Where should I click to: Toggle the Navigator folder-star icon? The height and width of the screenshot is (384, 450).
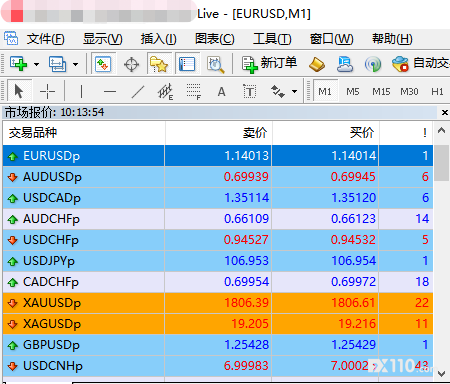pyautogui.click(x=158, y=64)
